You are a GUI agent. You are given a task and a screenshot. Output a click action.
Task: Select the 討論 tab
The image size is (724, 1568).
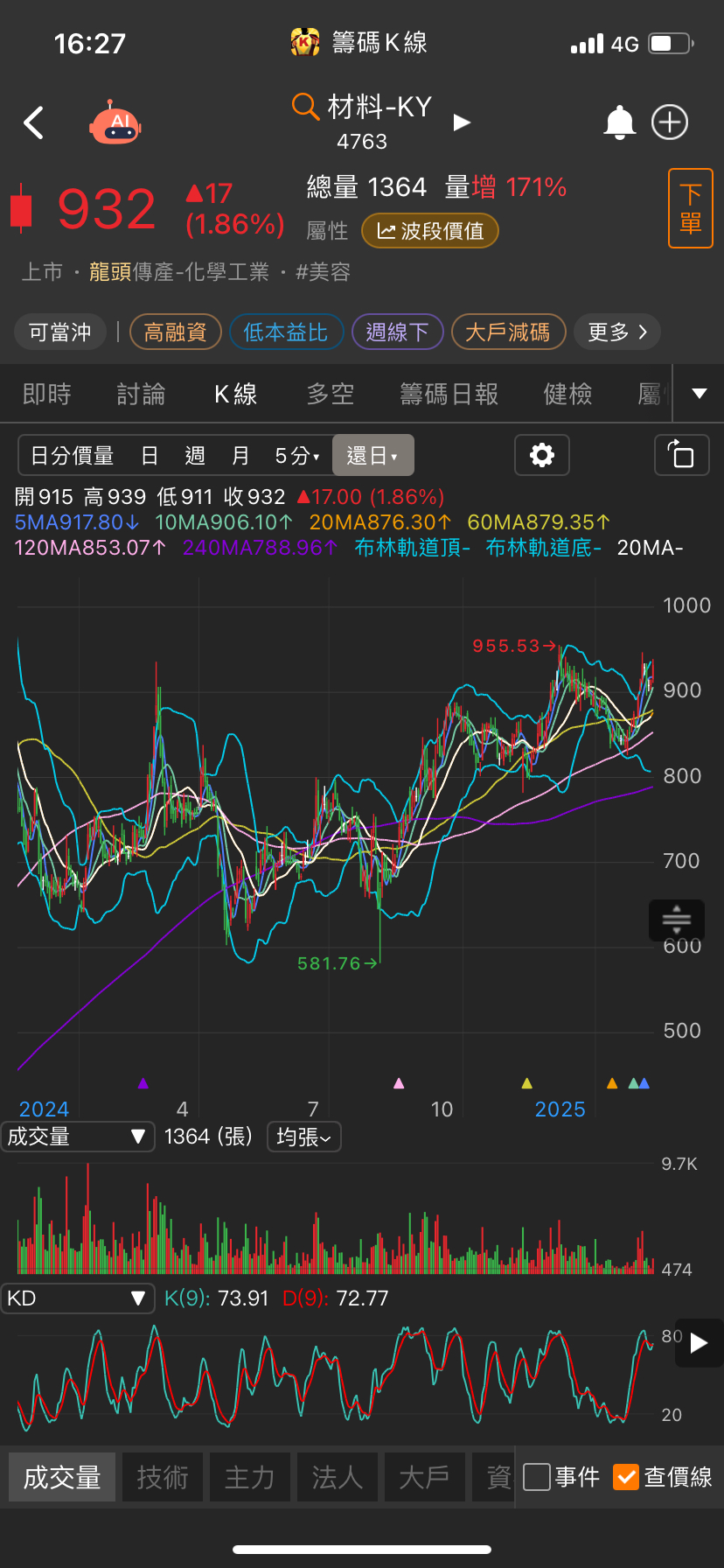141,395
